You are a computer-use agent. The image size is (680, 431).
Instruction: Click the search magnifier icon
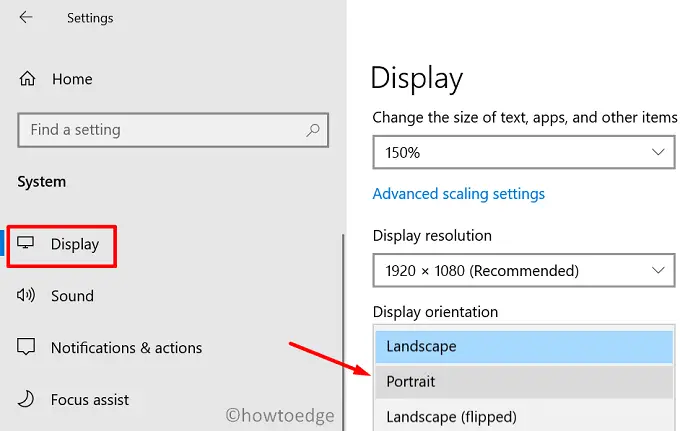313,130
